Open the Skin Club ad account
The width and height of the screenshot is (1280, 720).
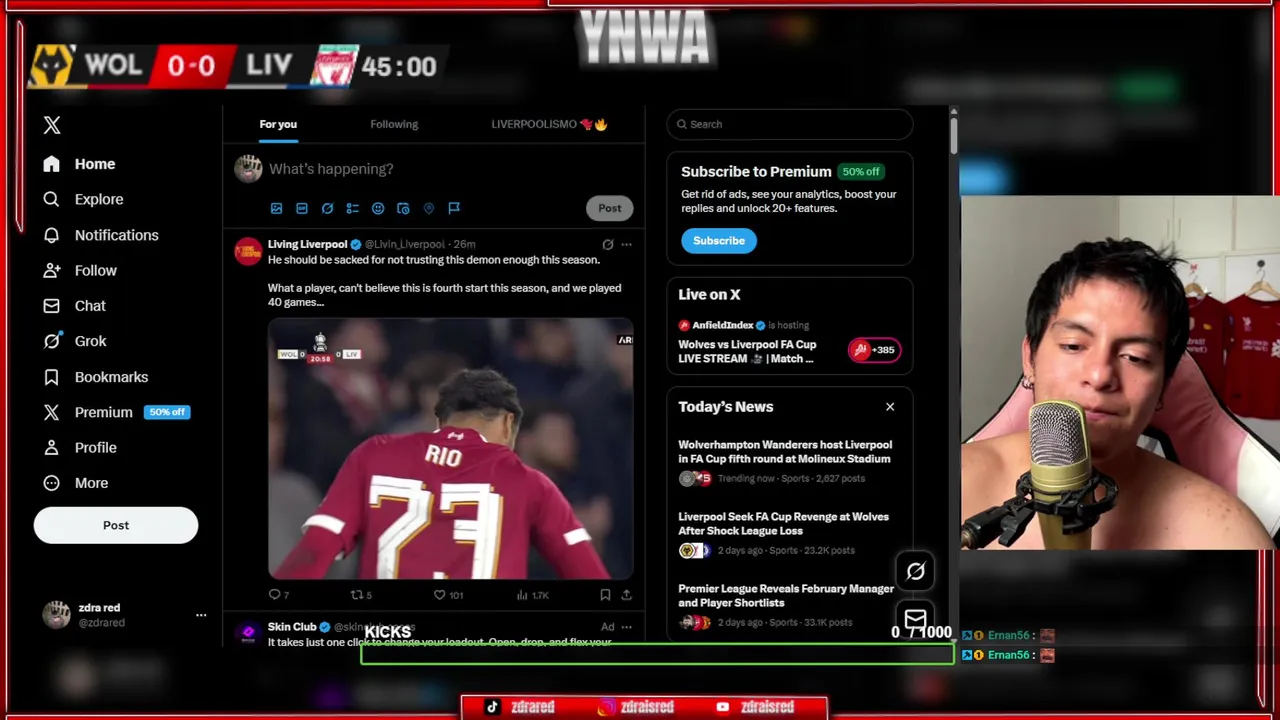coord(292,627)
